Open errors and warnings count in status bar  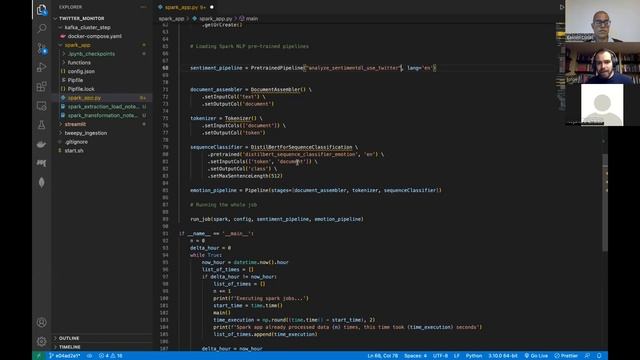pos(111,356)
